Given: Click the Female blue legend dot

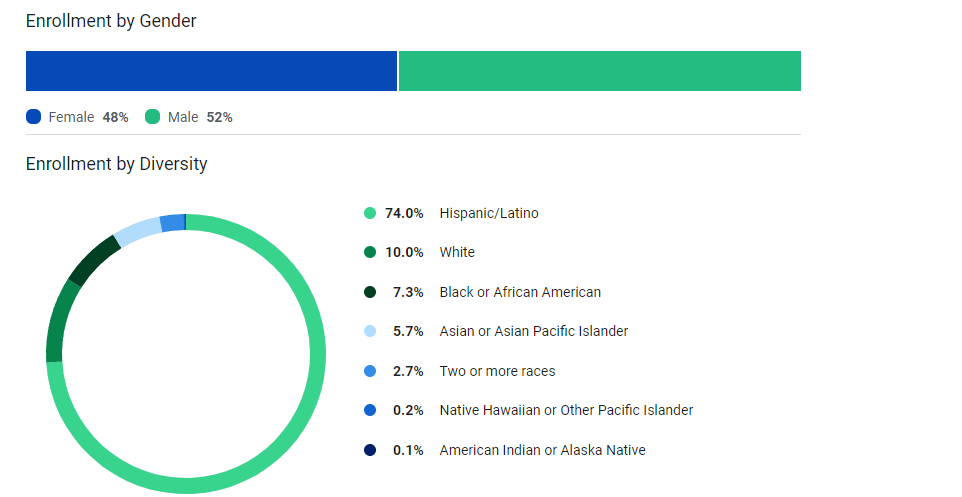Looking at the screenshot, I should pyautogui.click(x=34, y=117).
